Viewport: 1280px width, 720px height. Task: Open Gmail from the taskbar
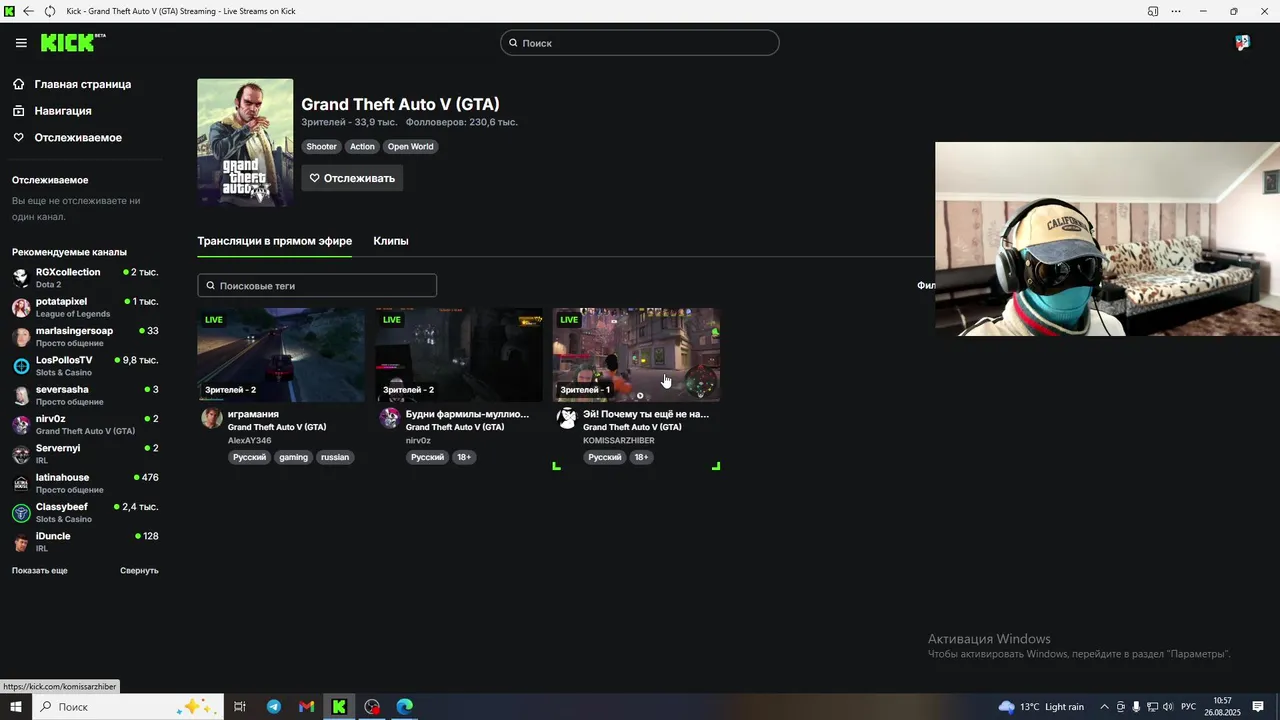coord(307,707)
